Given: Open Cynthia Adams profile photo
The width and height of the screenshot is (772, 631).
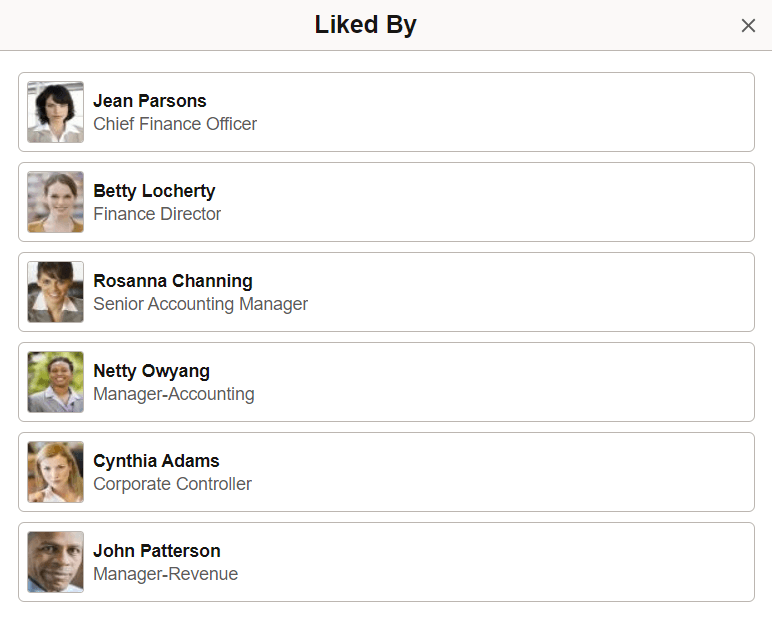Looking at the screenshot, I should click(56, 473).
